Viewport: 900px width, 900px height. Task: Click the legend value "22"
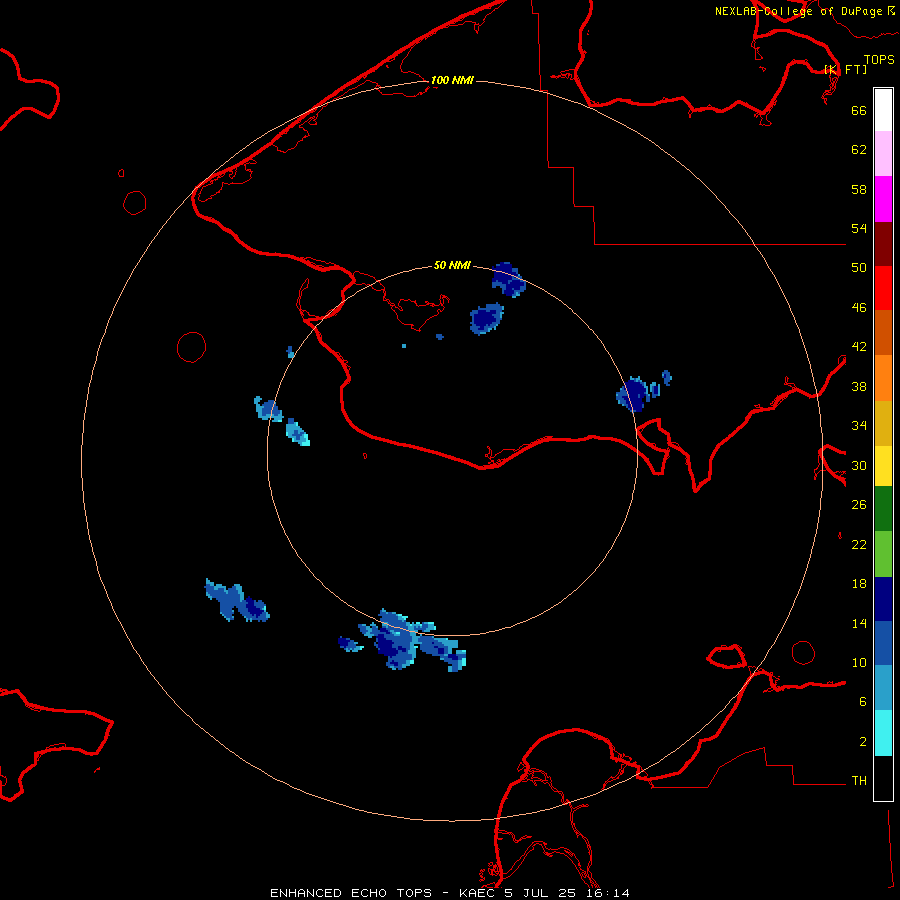tap(859, 545)
